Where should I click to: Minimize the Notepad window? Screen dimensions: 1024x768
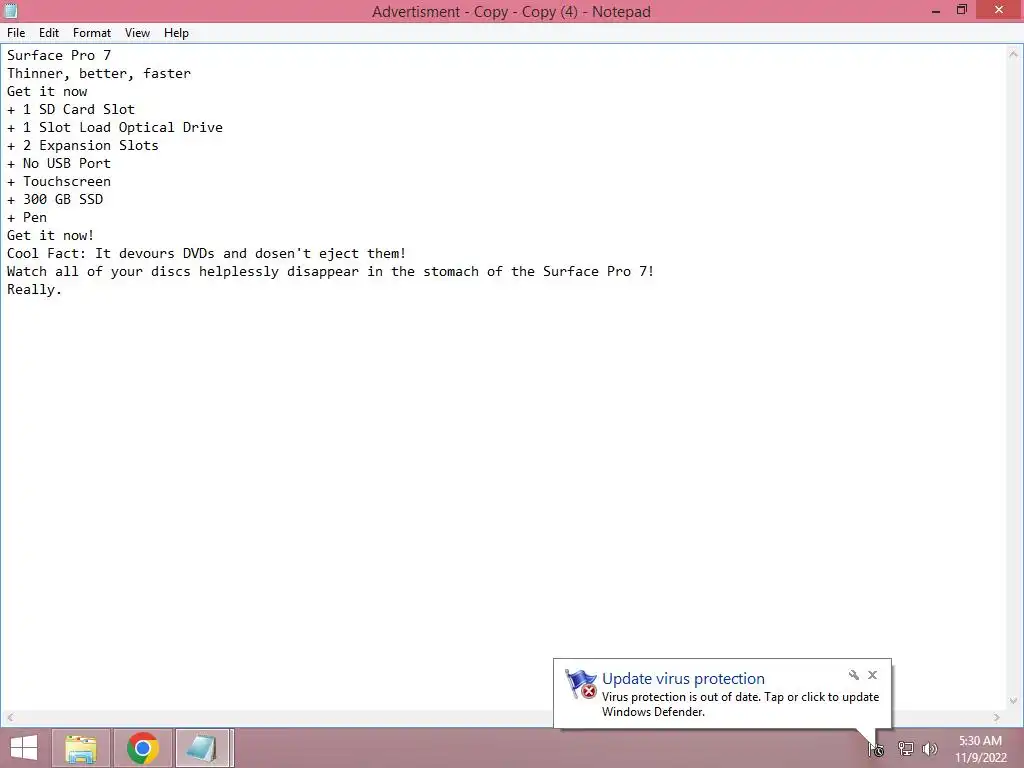[936, 10]
